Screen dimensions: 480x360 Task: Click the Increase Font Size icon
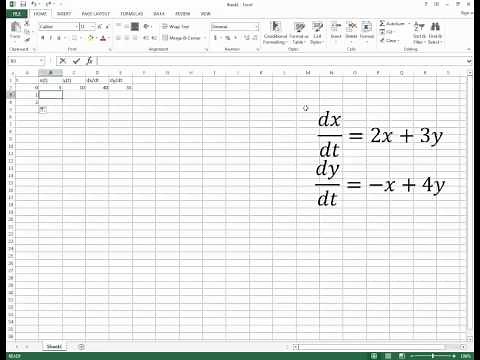point(100,27)
